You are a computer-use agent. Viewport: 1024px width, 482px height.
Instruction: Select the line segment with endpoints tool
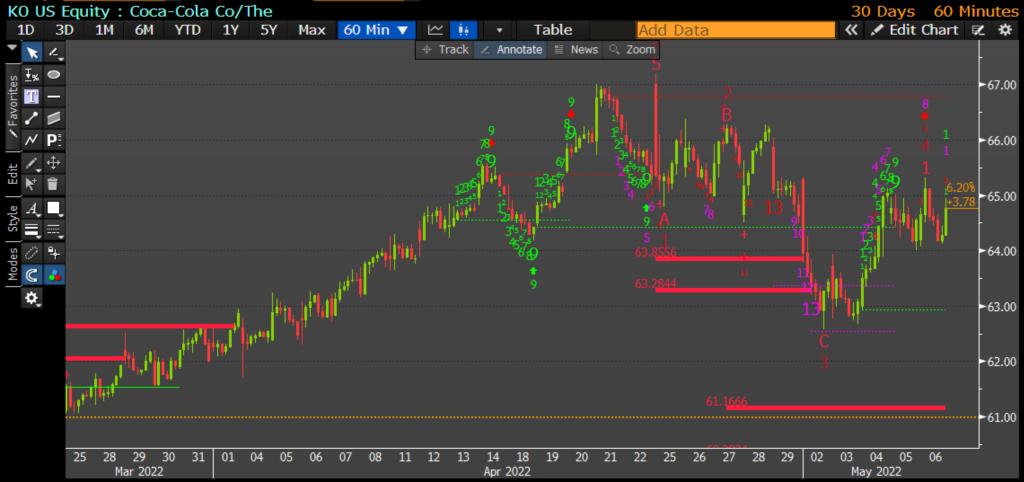click(x=31, y=118)
